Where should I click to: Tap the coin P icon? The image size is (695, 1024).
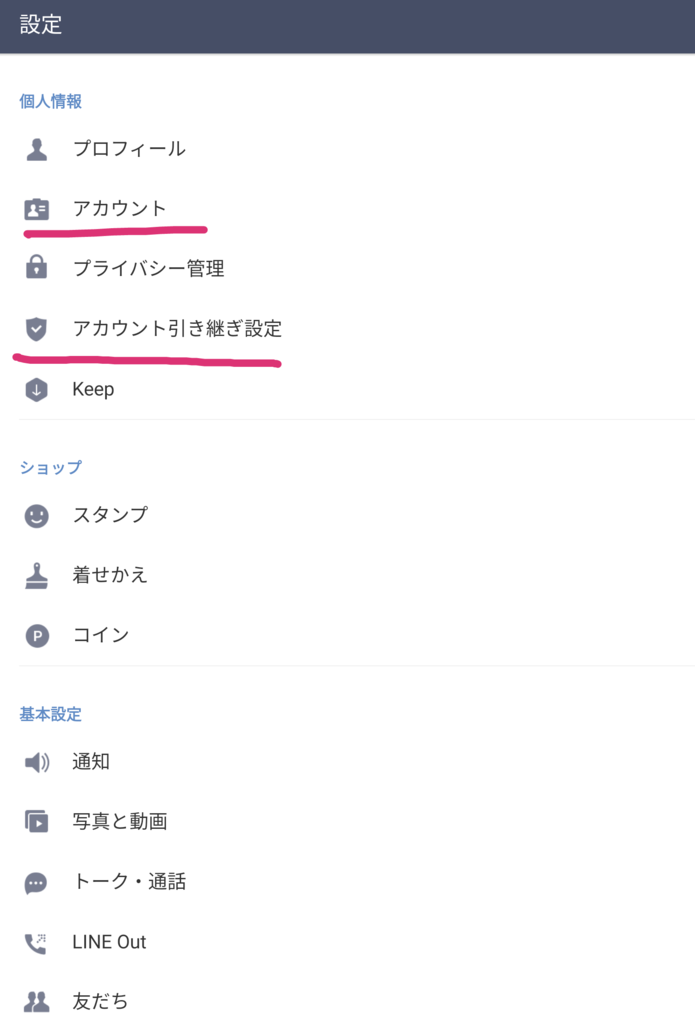click(37, 636)
